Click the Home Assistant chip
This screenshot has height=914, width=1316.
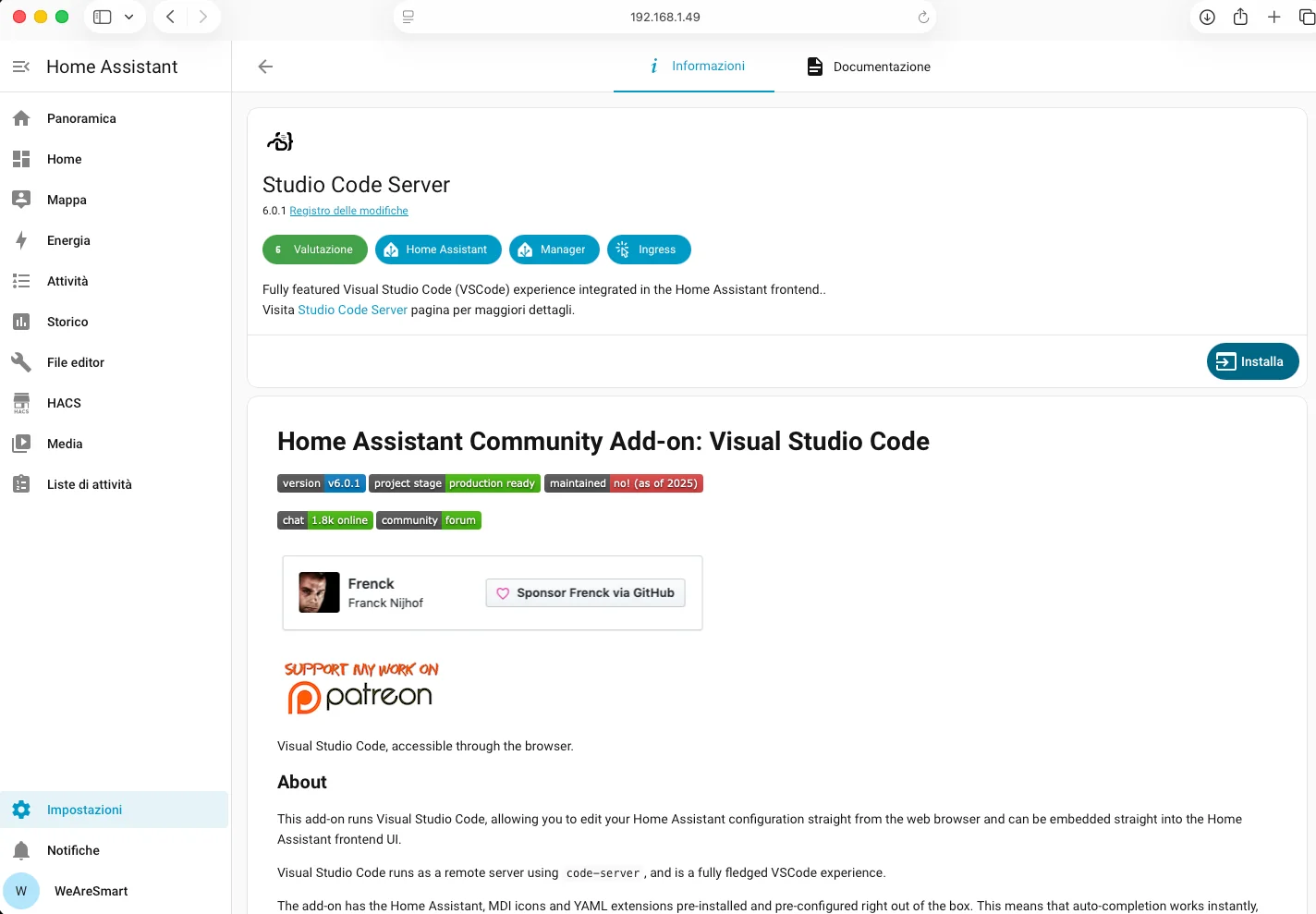[438, 250]
